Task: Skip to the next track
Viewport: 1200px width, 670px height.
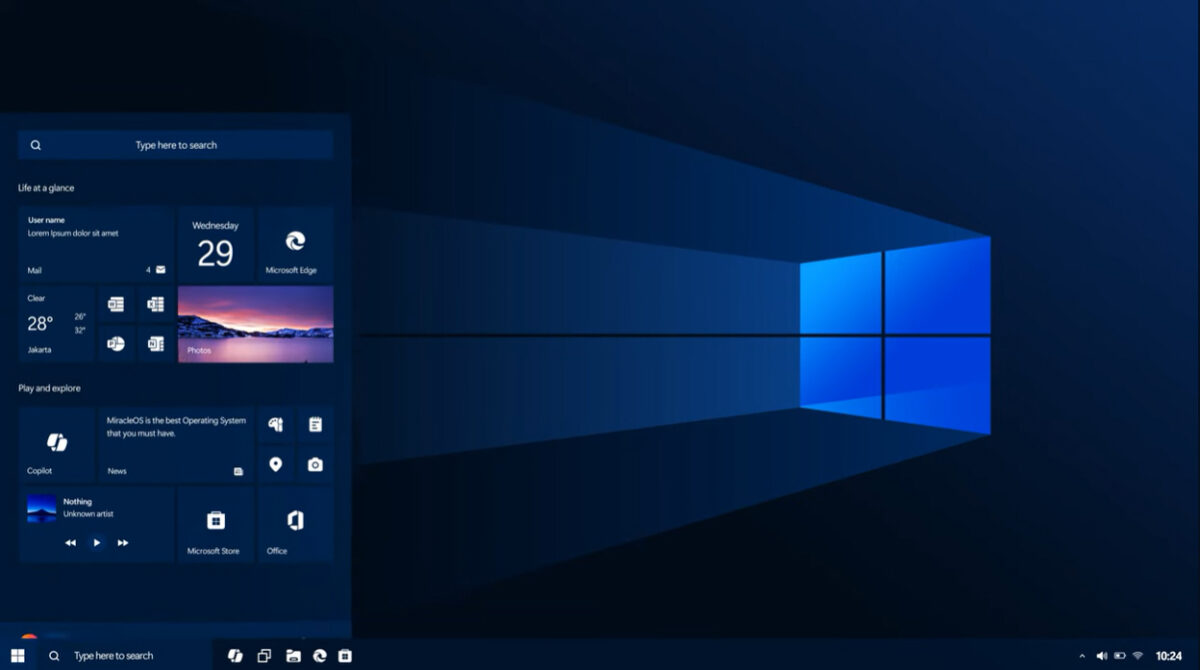Action: (x=122, y=542)
